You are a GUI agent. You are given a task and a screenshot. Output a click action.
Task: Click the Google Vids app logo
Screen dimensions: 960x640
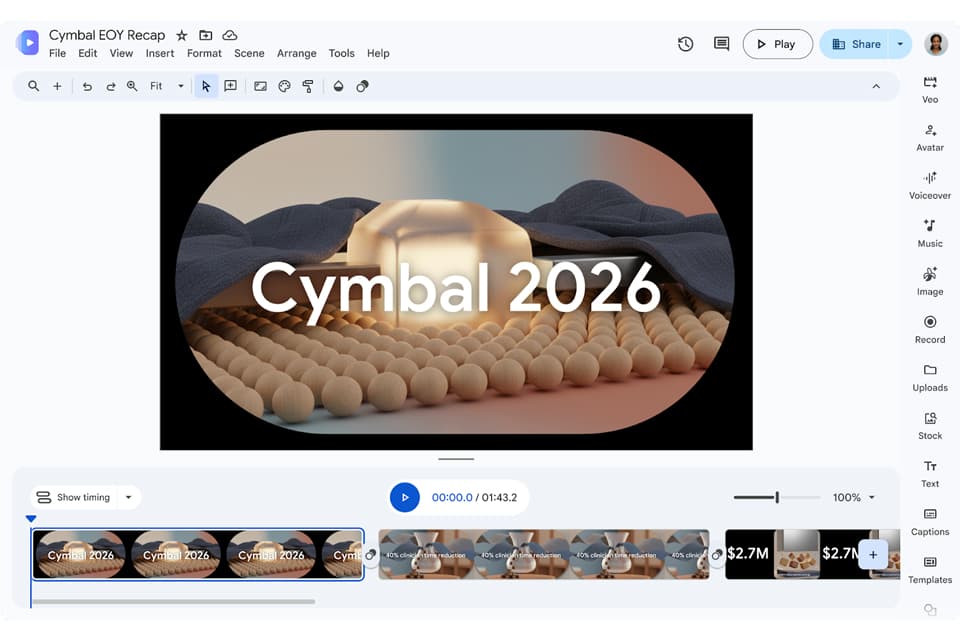tap(28, 43)
